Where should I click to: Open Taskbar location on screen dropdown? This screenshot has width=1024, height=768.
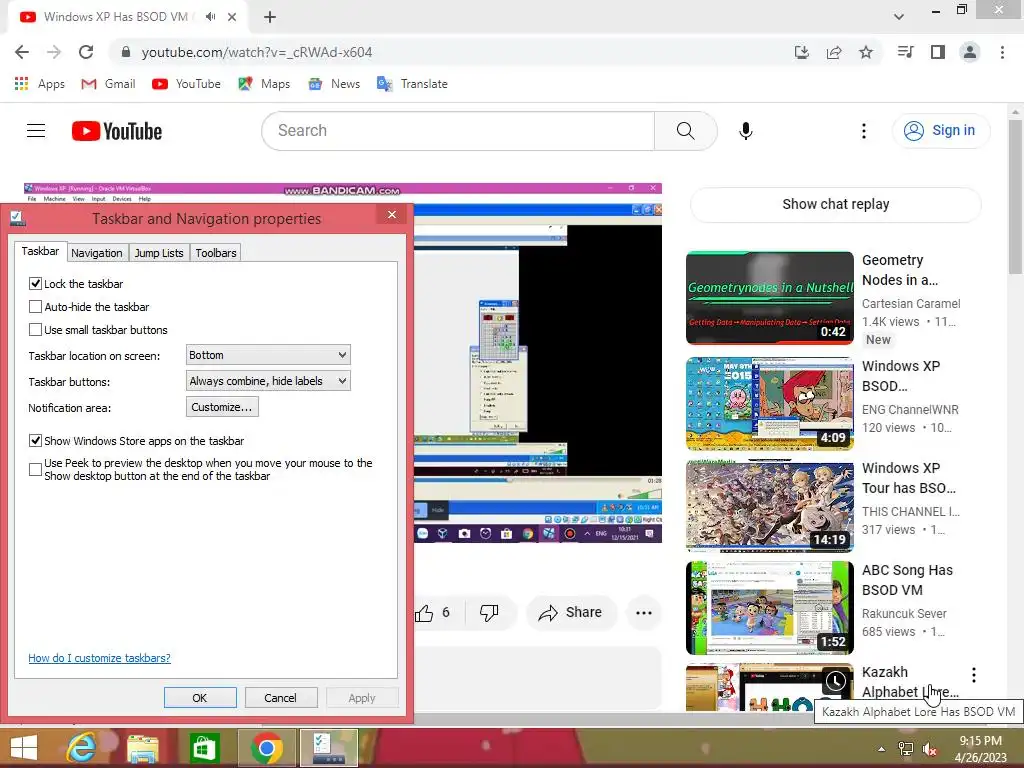(268, 355)
